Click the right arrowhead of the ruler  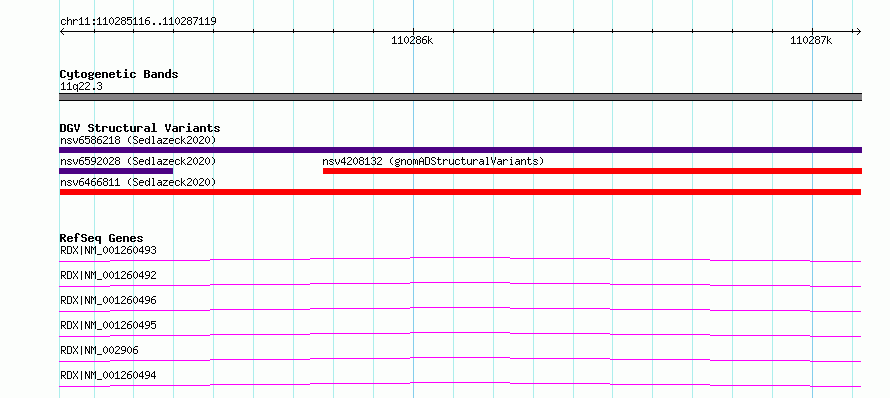(859, 32)
